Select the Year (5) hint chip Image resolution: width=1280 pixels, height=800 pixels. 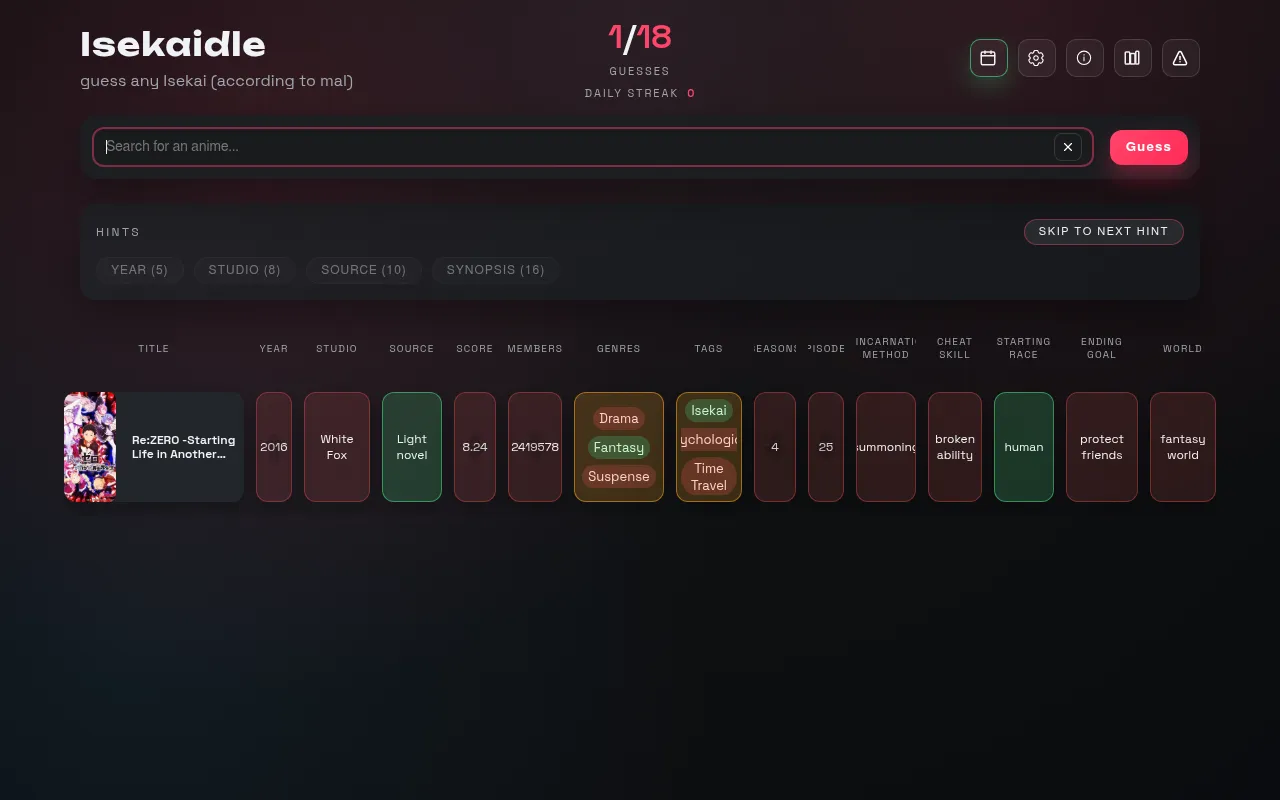click(x=139, y=270)
